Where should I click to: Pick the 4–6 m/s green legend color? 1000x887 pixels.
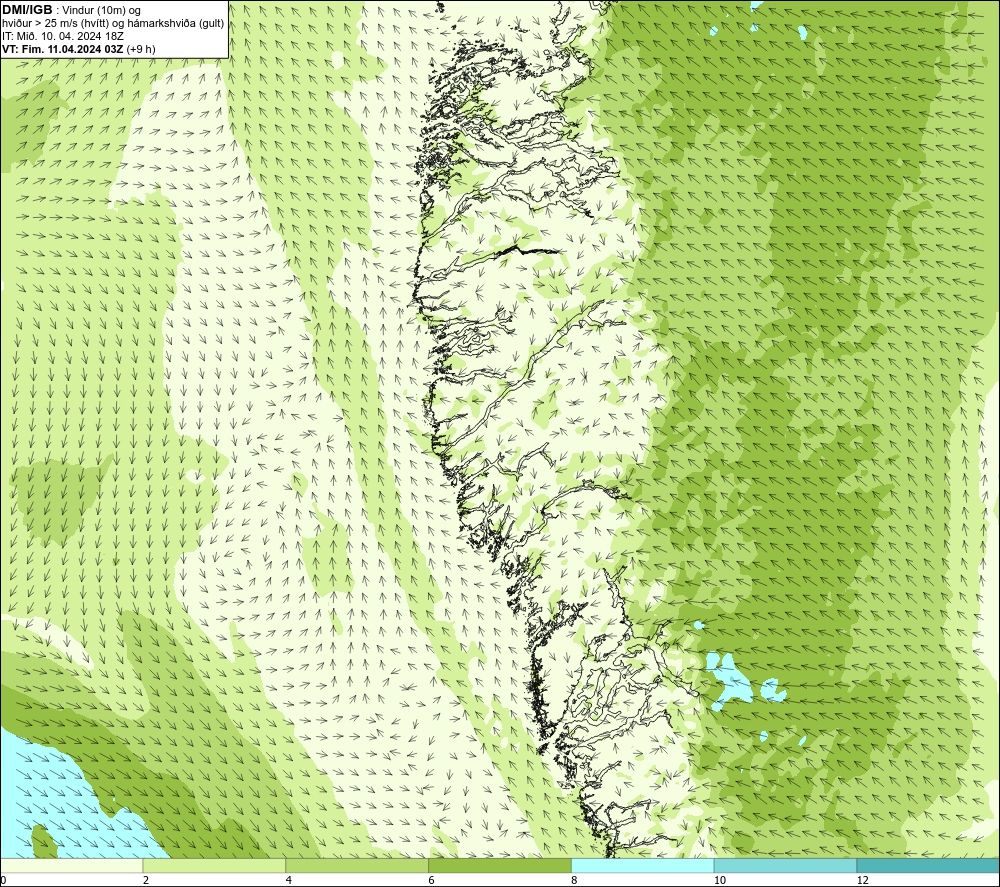pos(357,865)
